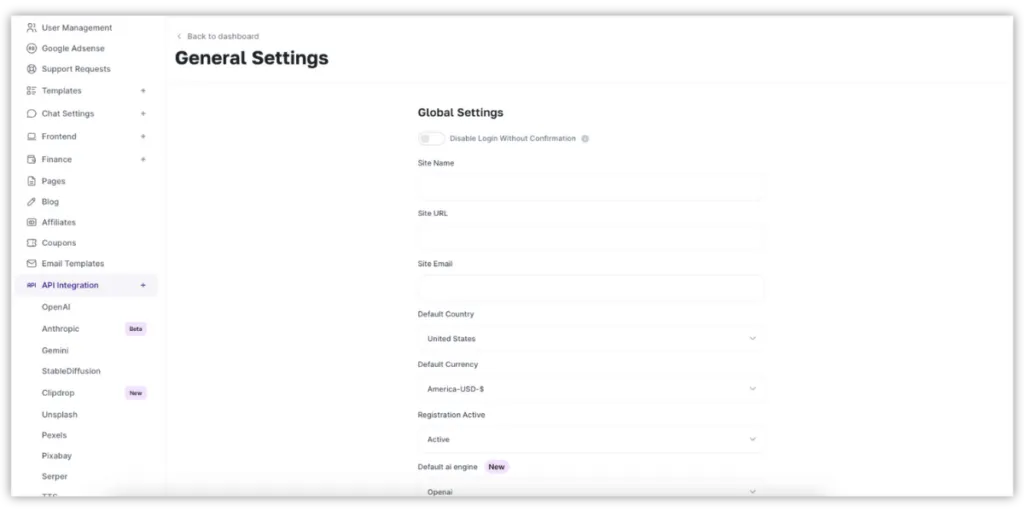Click the Support Requests lifebuoy icon

click(x=31, y=69)
